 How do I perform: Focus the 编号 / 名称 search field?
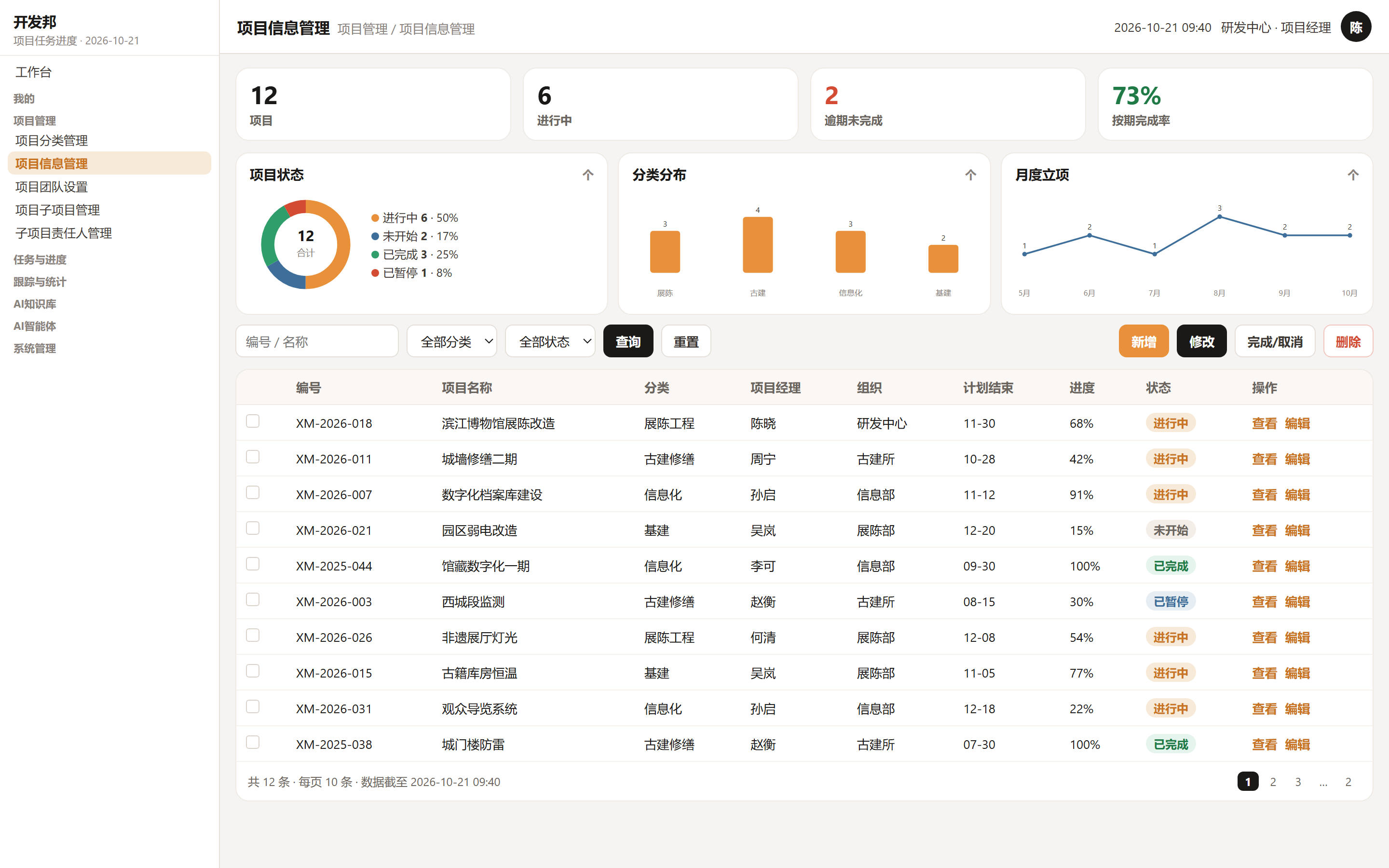coord(317,341)
